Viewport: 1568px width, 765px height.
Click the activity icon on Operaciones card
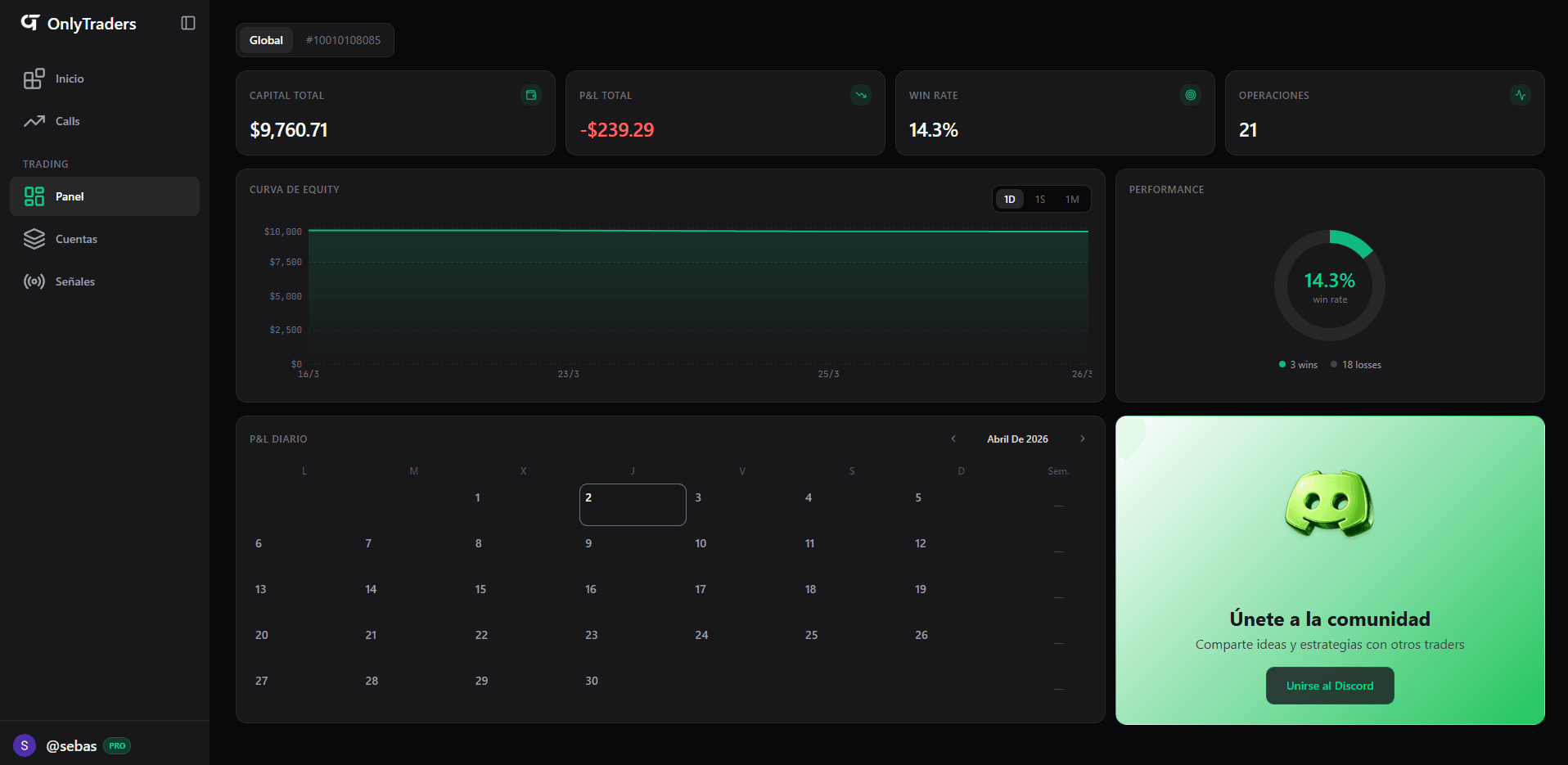(1520, 95)
